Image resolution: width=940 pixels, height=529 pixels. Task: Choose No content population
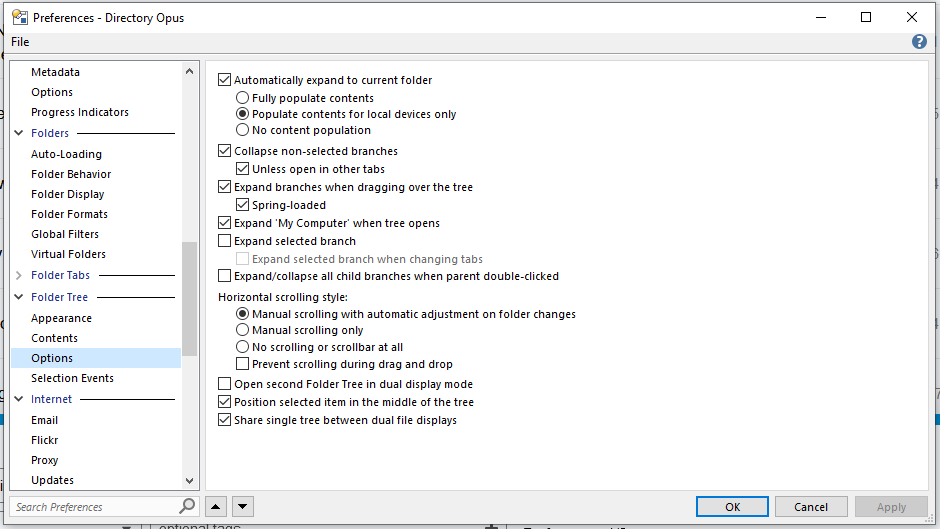[x=242, y=130]
